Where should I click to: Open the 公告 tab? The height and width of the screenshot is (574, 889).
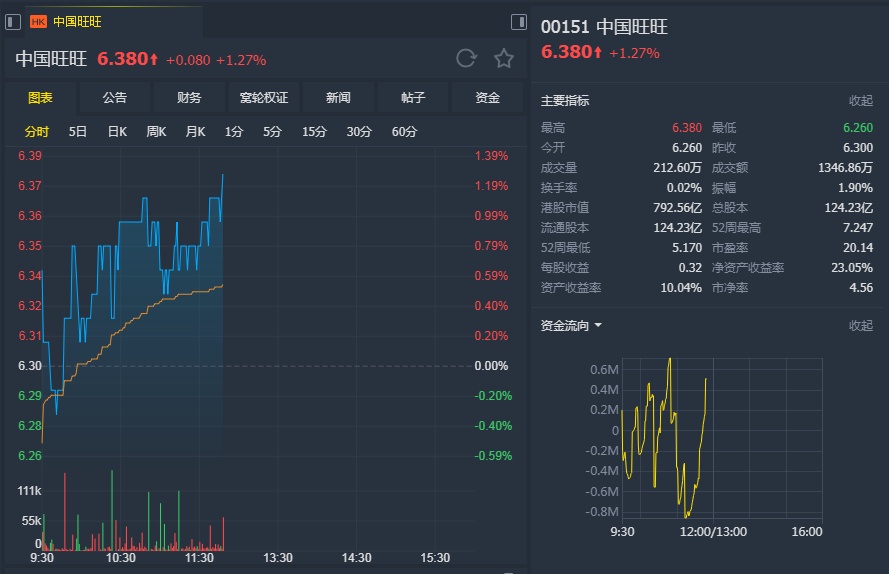tap(115, 98)
